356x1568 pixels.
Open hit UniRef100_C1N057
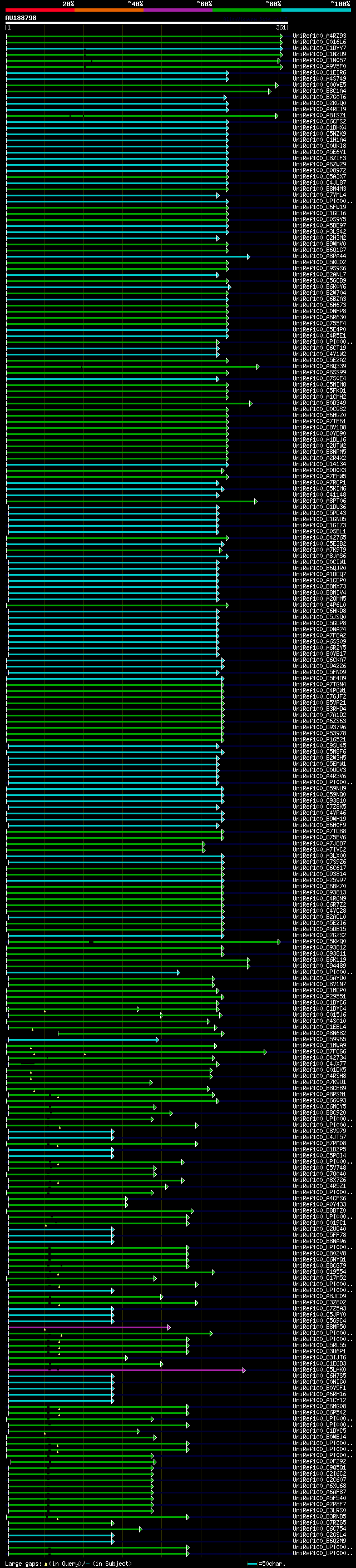[x=319, y=60]
